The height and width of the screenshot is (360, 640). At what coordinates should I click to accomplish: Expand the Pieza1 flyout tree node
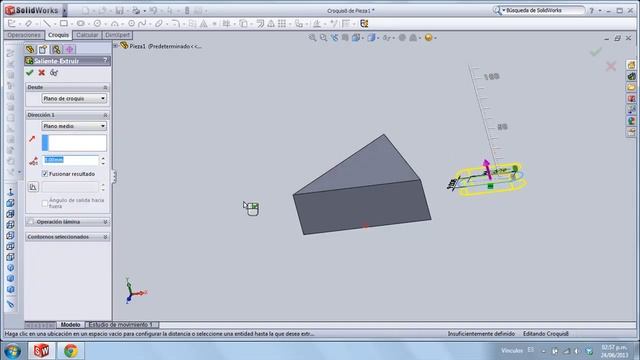116,46
